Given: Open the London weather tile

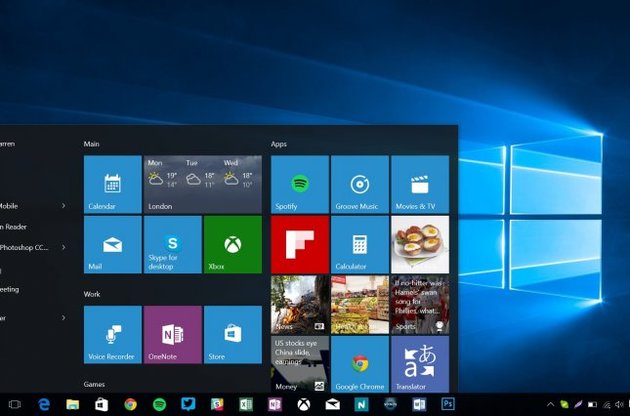Looking at the screenshot, I should [202, 184].
